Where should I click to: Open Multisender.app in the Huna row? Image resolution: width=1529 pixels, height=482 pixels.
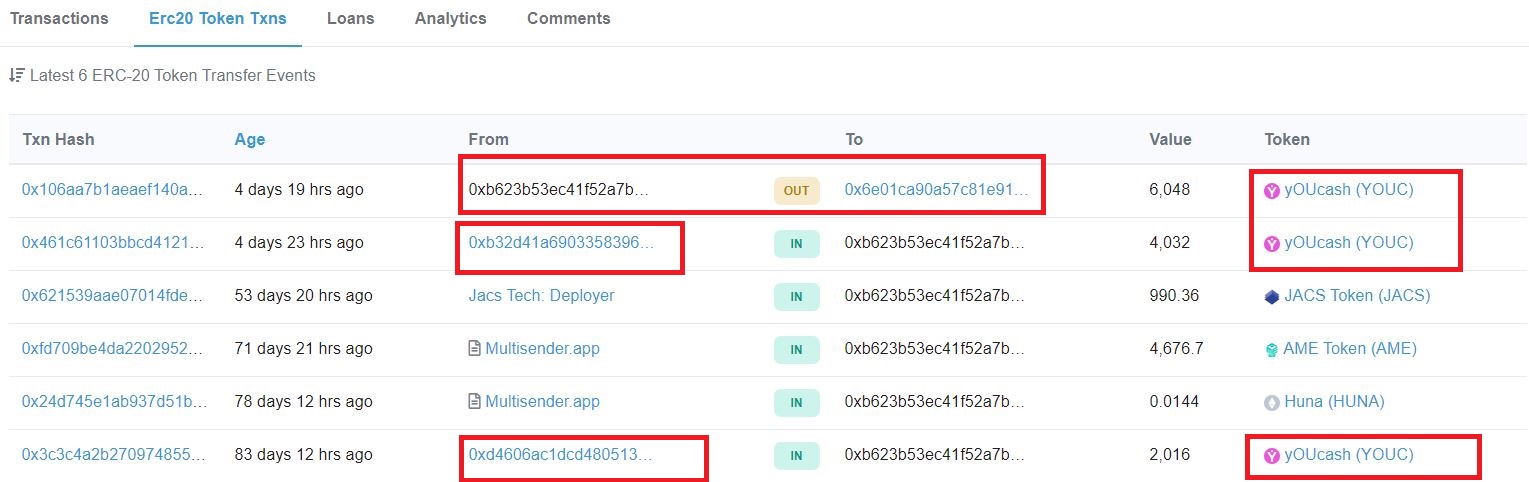(542, 401)
